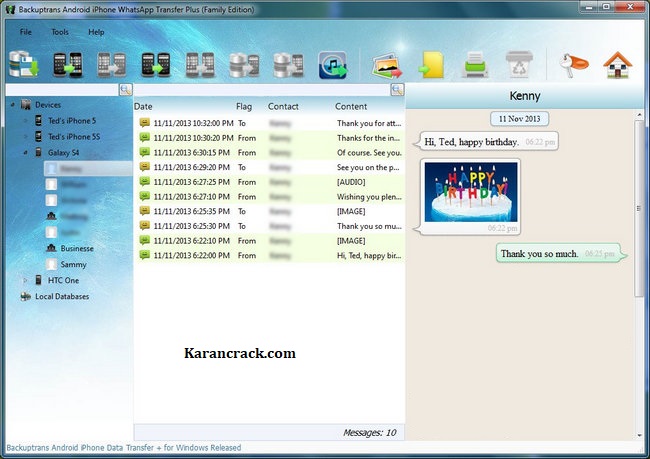Collapse the Devices tree node
Viewport: 650px width, 459px height.
12,105
